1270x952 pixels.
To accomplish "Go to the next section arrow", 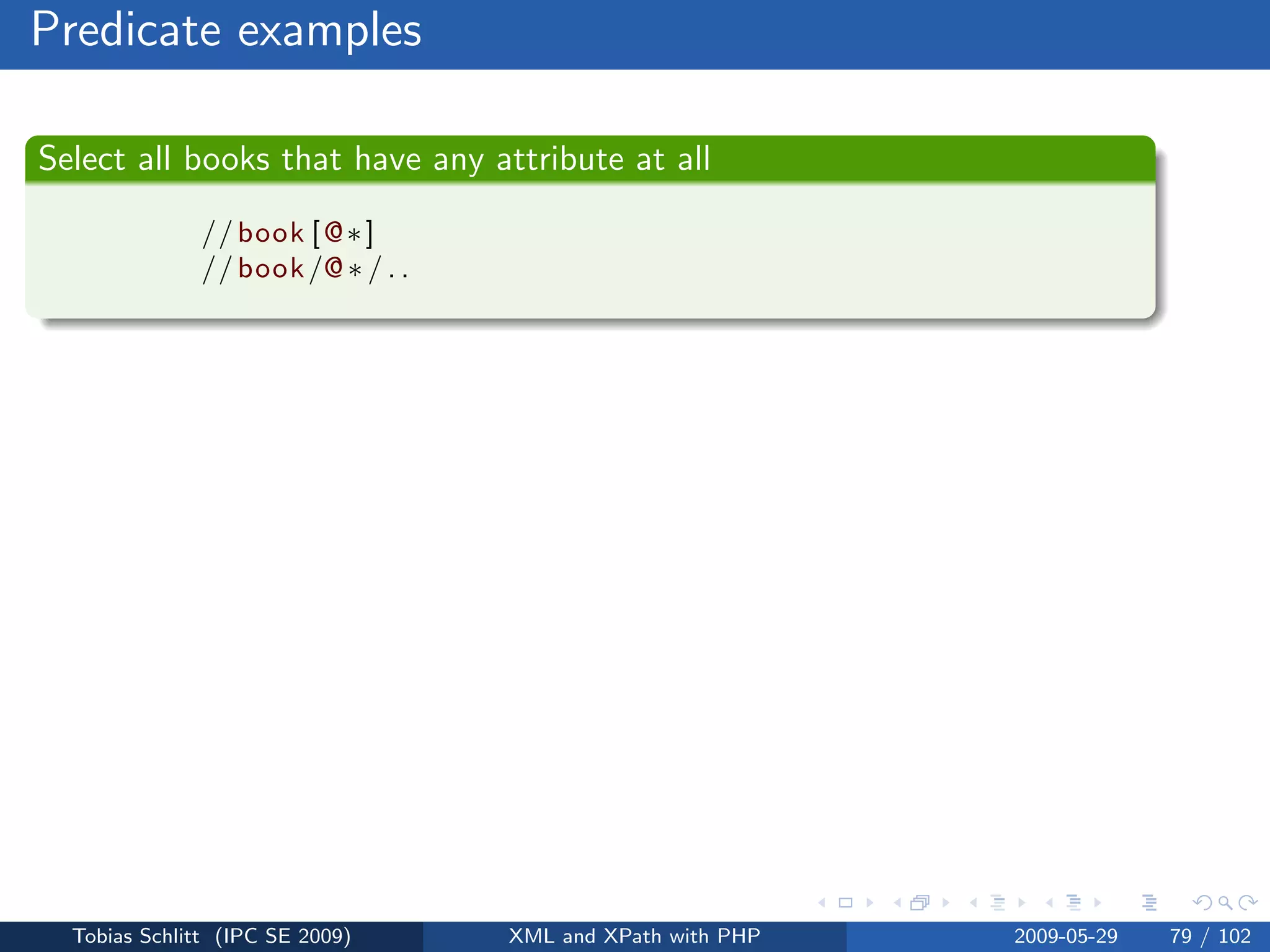I will [x=1098, y=903].
